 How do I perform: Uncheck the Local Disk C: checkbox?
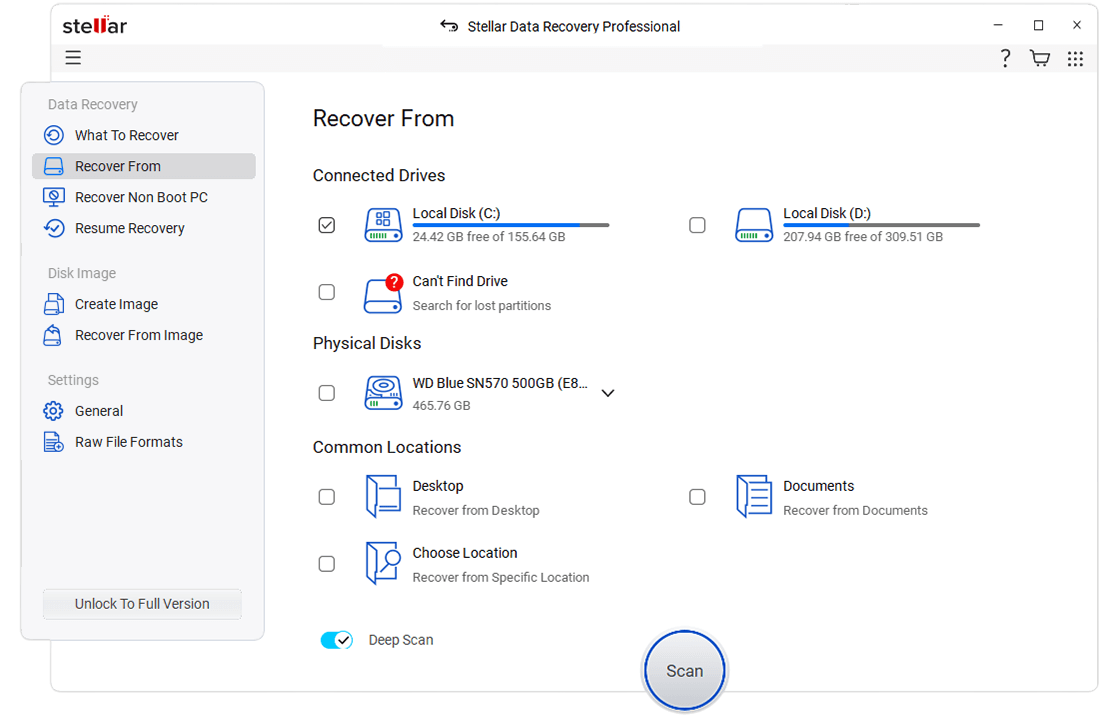coord(326,225)
